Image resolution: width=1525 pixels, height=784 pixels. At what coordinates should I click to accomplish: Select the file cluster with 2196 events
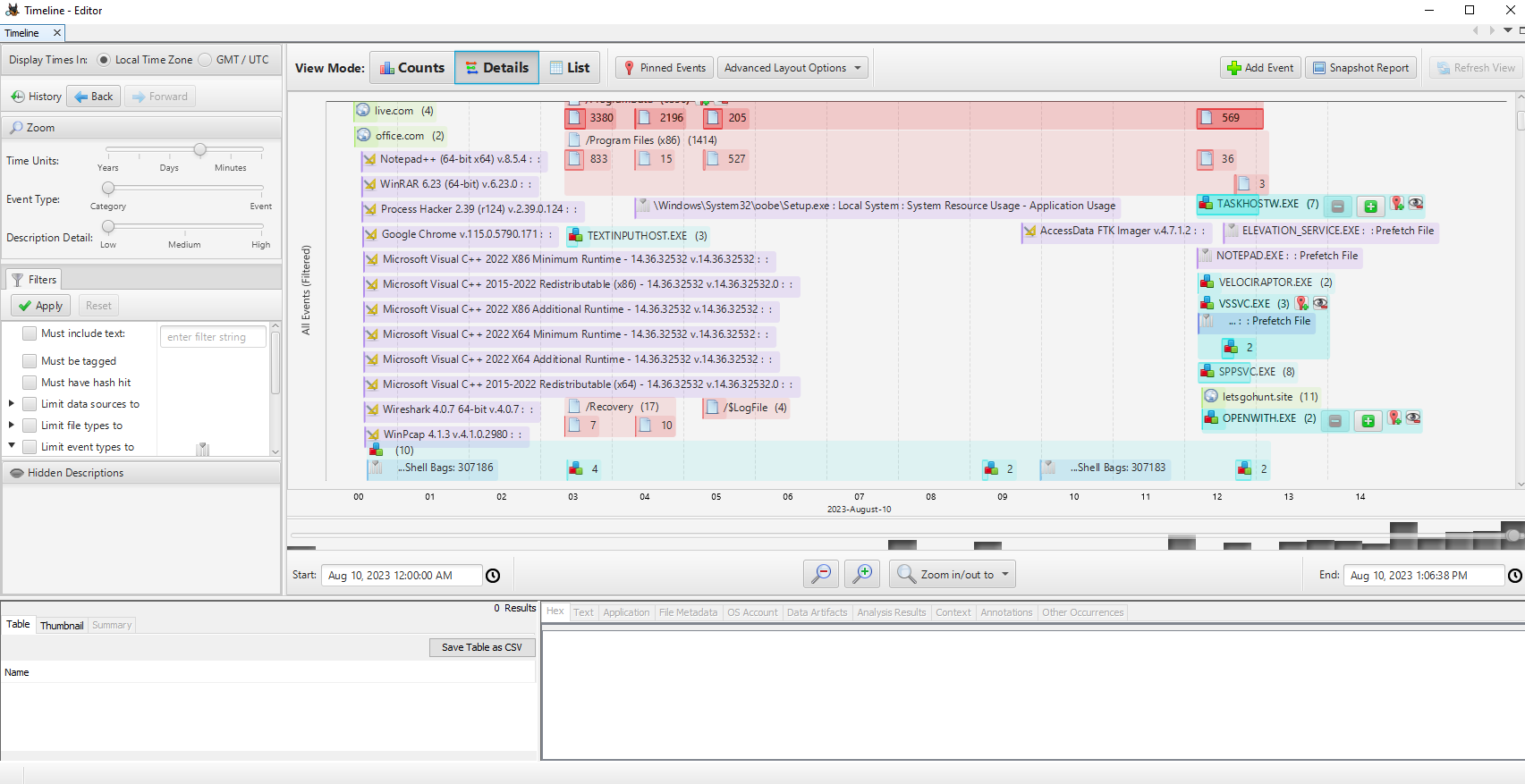662,118
